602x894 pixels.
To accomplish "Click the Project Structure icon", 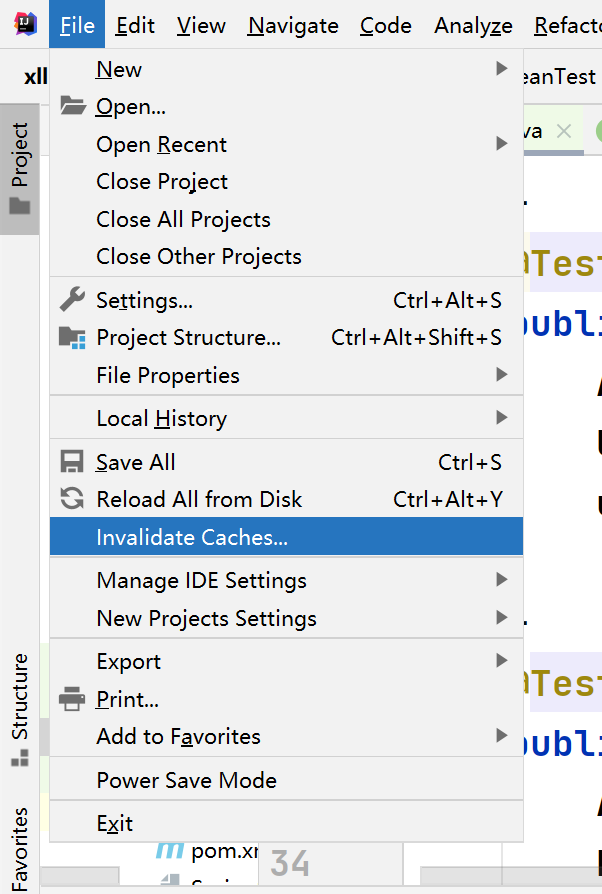I will pyautogui.click(x=72, y=338).
